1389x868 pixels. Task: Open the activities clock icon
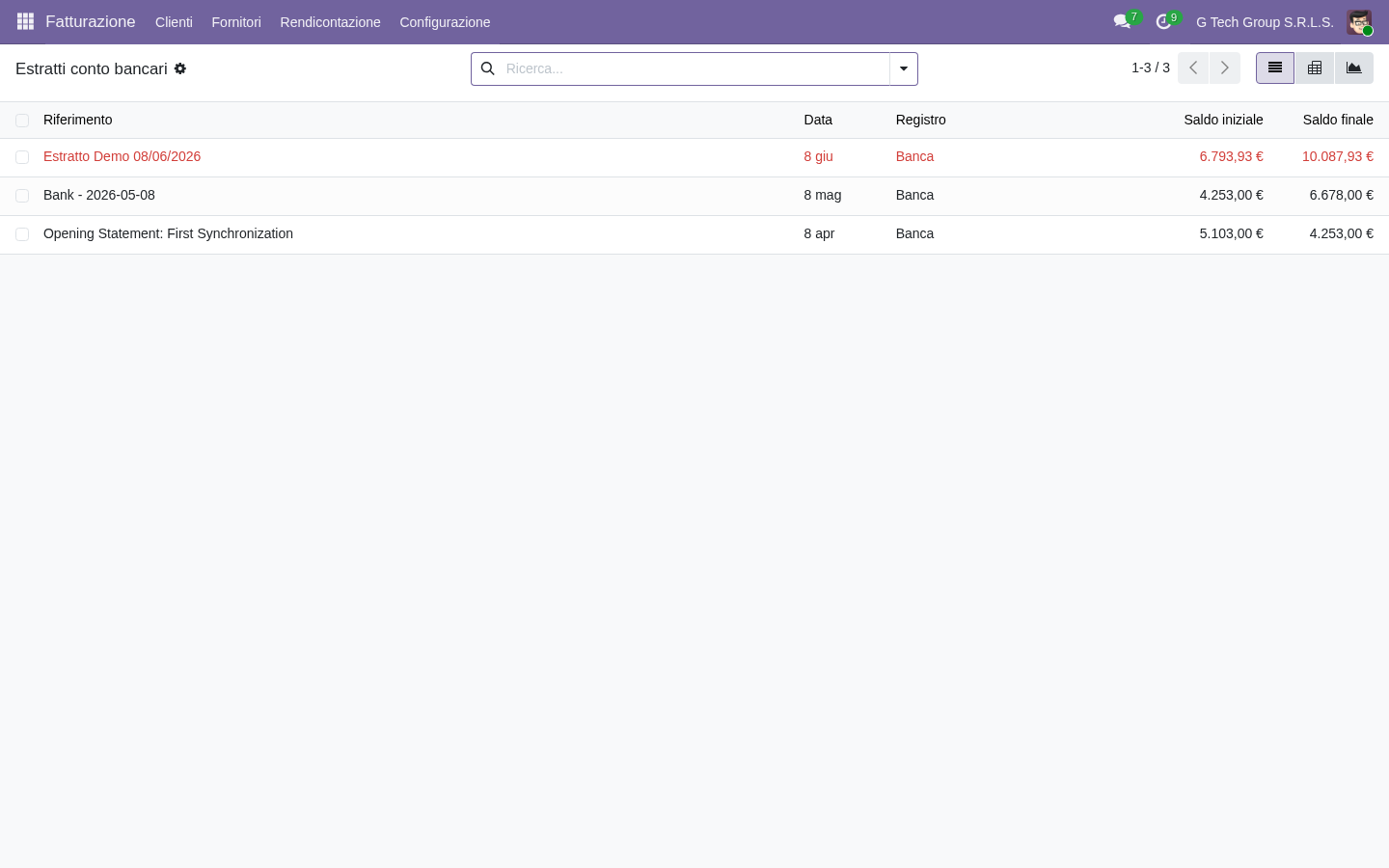(x=1164, y=21)
